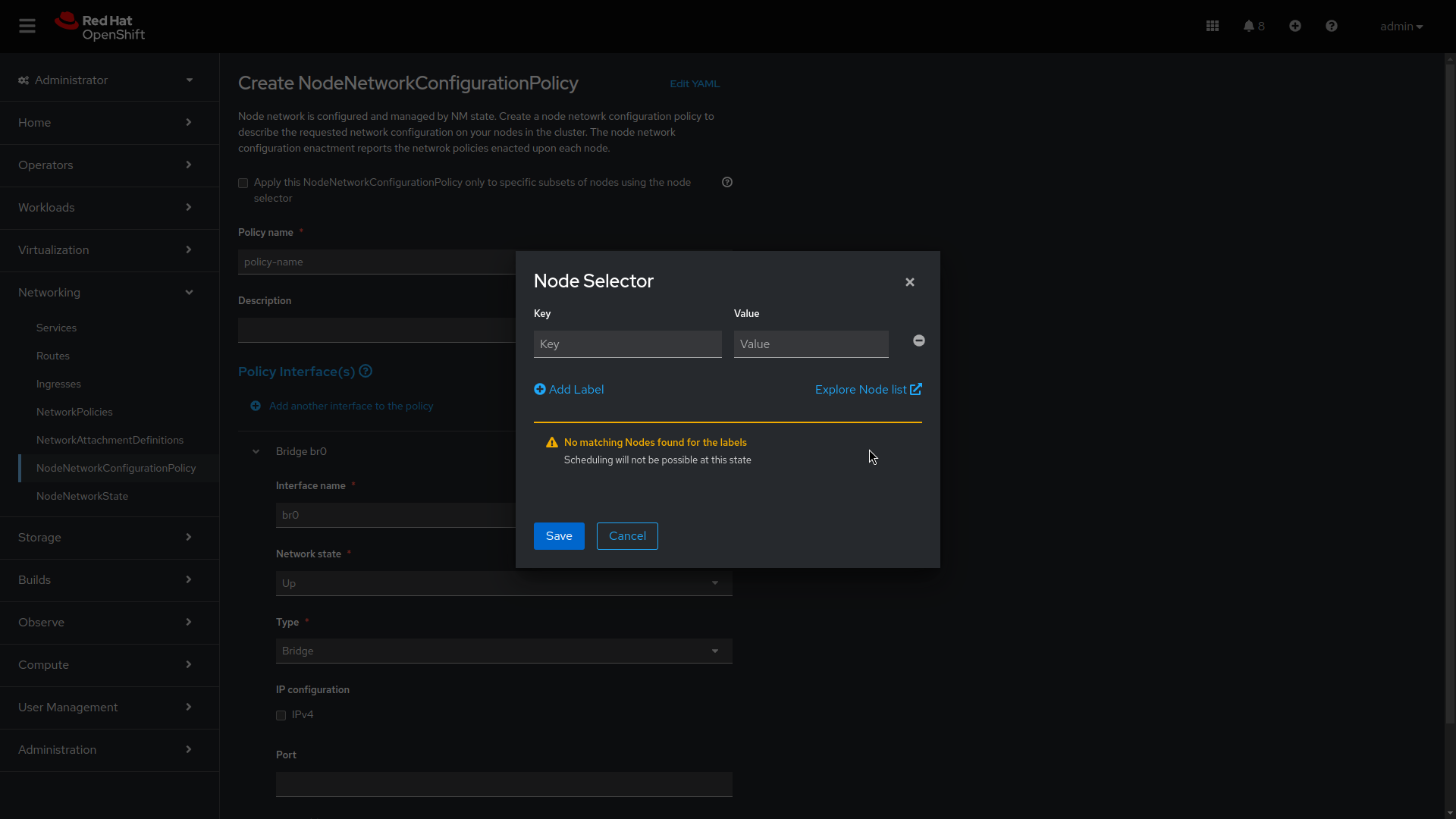Collapse the Bridge br0 section

(256, 451)
